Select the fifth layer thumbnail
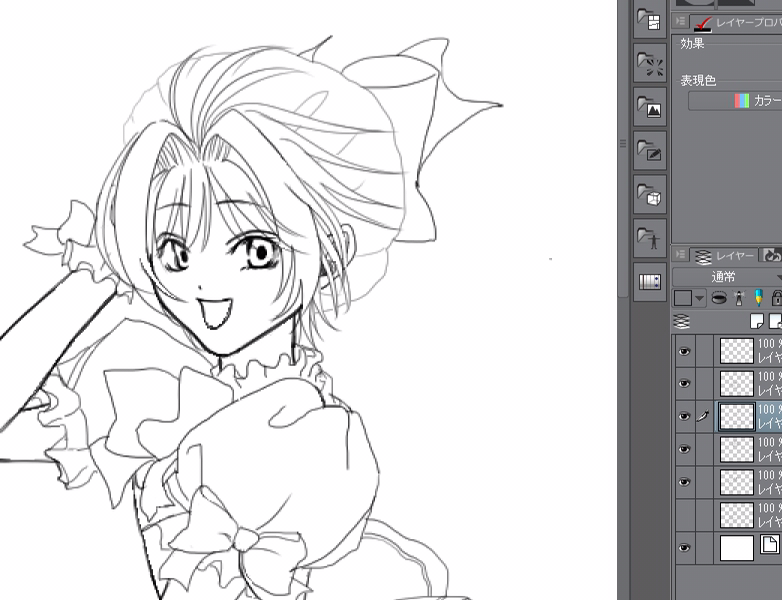Viewport: 782px width, 600px height. click(737, 482)
